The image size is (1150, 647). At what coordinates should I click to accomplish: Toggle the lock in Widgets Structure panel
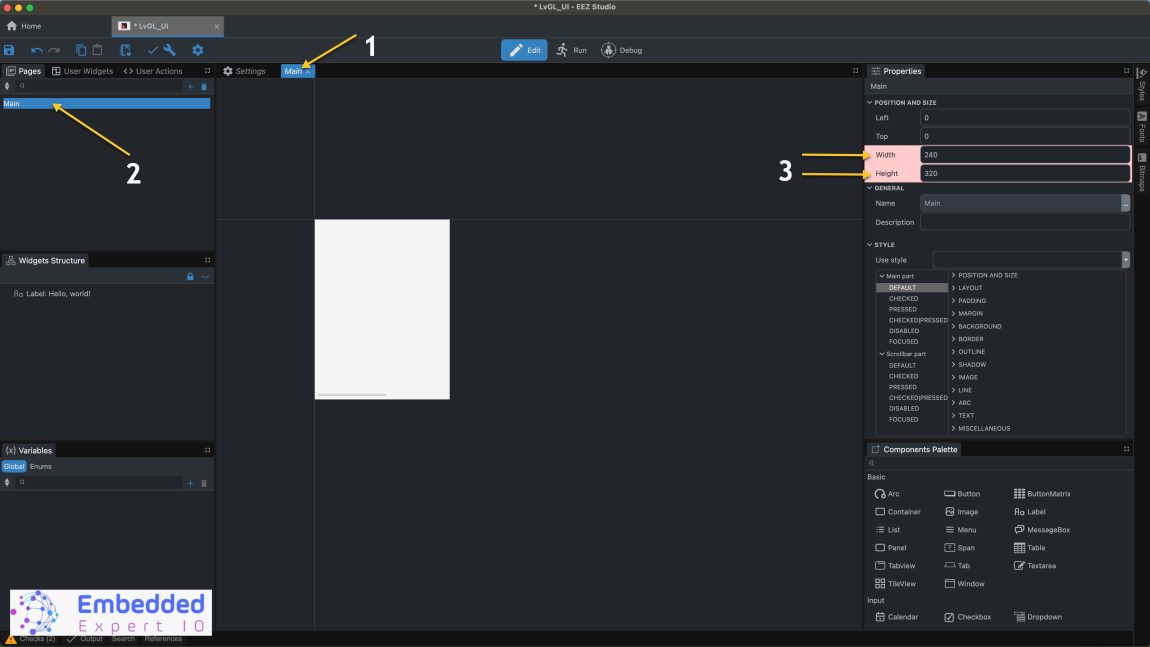(190, 276)
